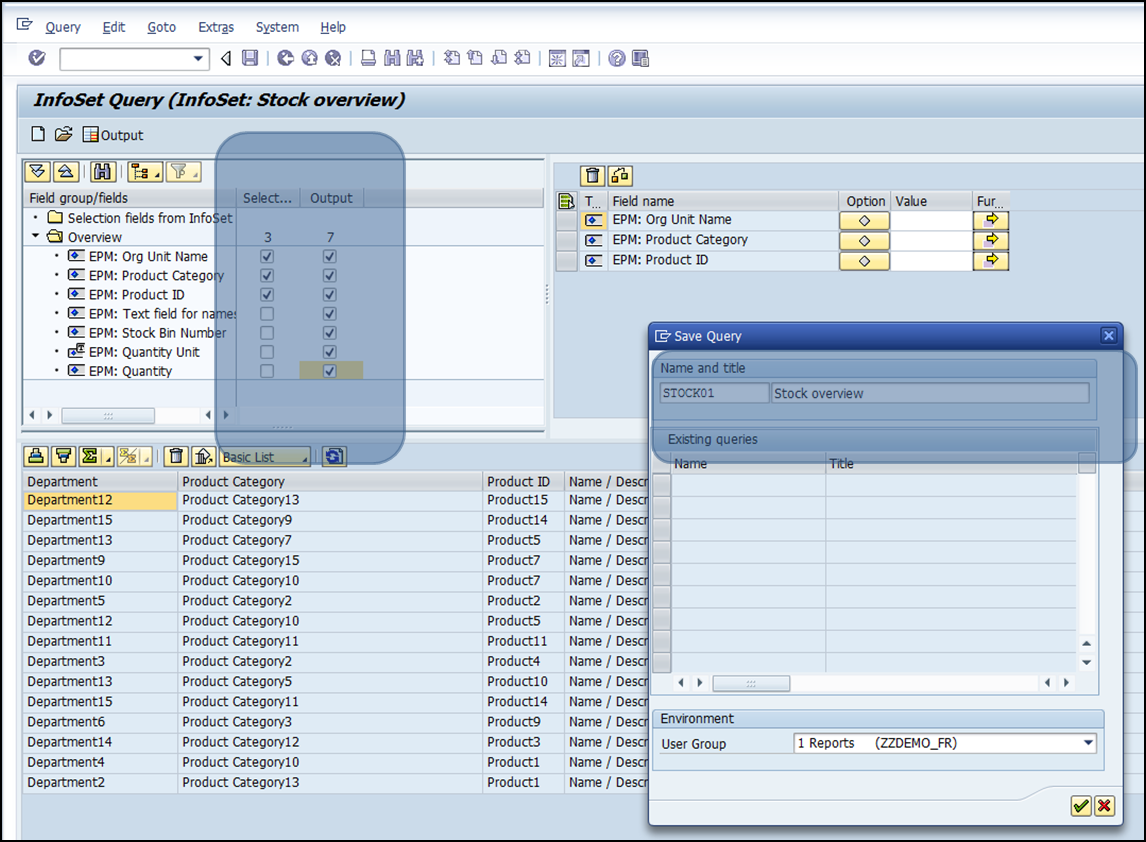
Task: Click the binoculars find icon in field panel
Action: tap(102, 171)
